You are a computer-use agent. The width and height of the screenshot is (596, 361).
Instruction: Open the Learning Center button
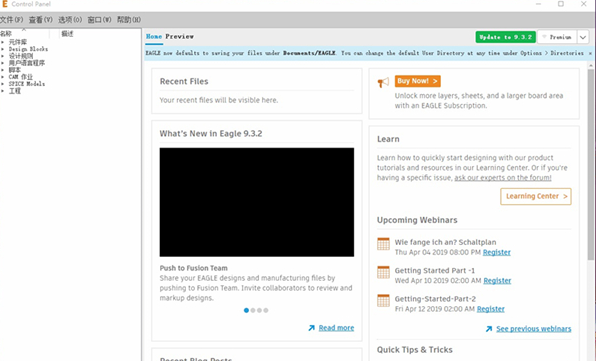(536, 196)
